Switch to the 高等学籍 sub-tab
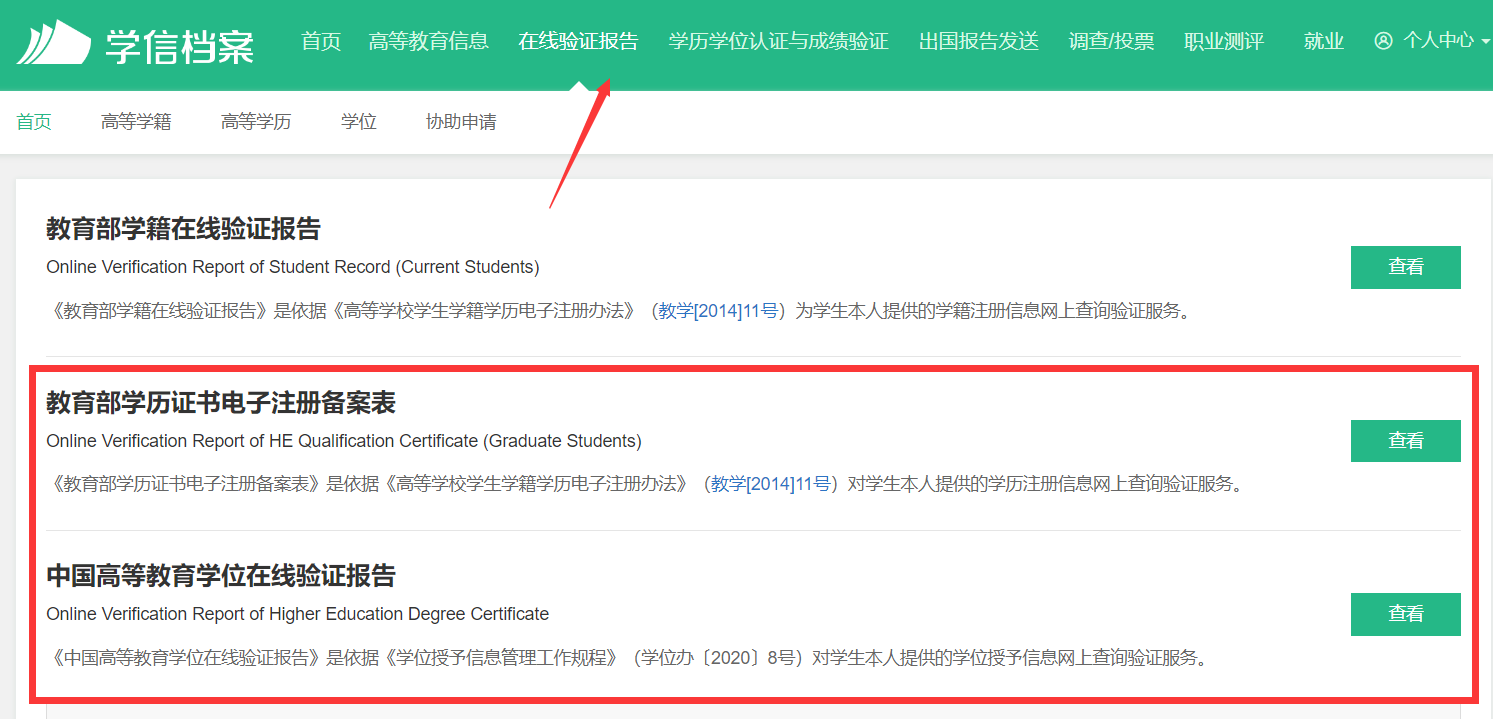This screenshot has height=719, width=1493. [136, 122]
